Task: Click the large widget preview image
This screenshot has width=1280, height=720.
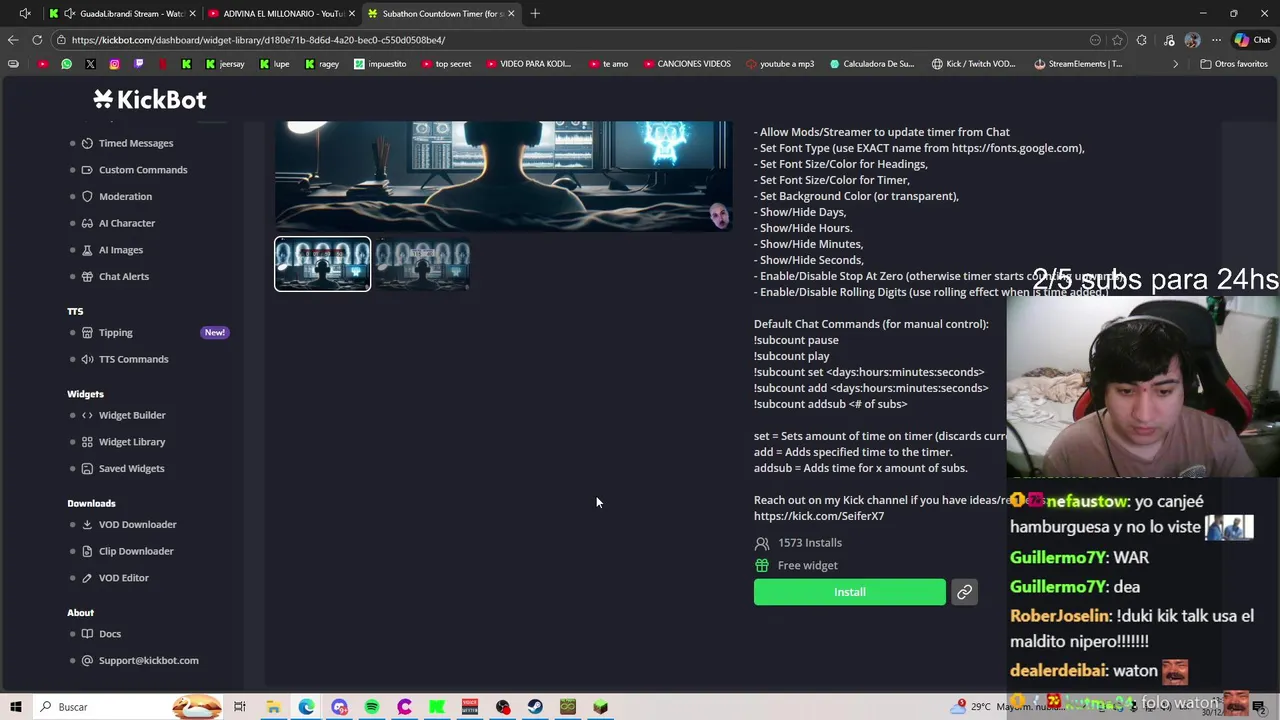Action: (x=503, y=176)
